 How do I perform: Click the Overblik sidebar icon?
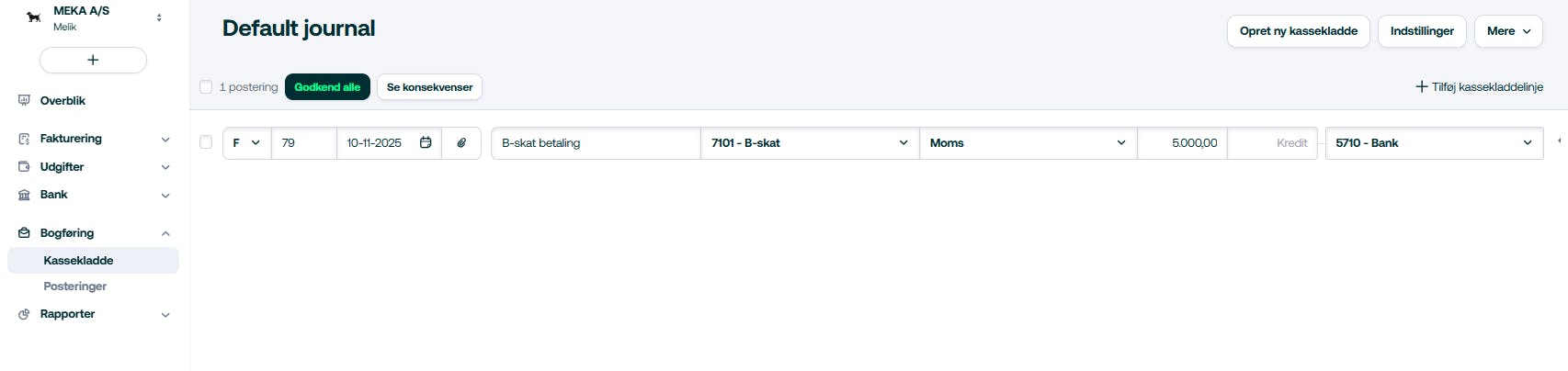point(24,101)
